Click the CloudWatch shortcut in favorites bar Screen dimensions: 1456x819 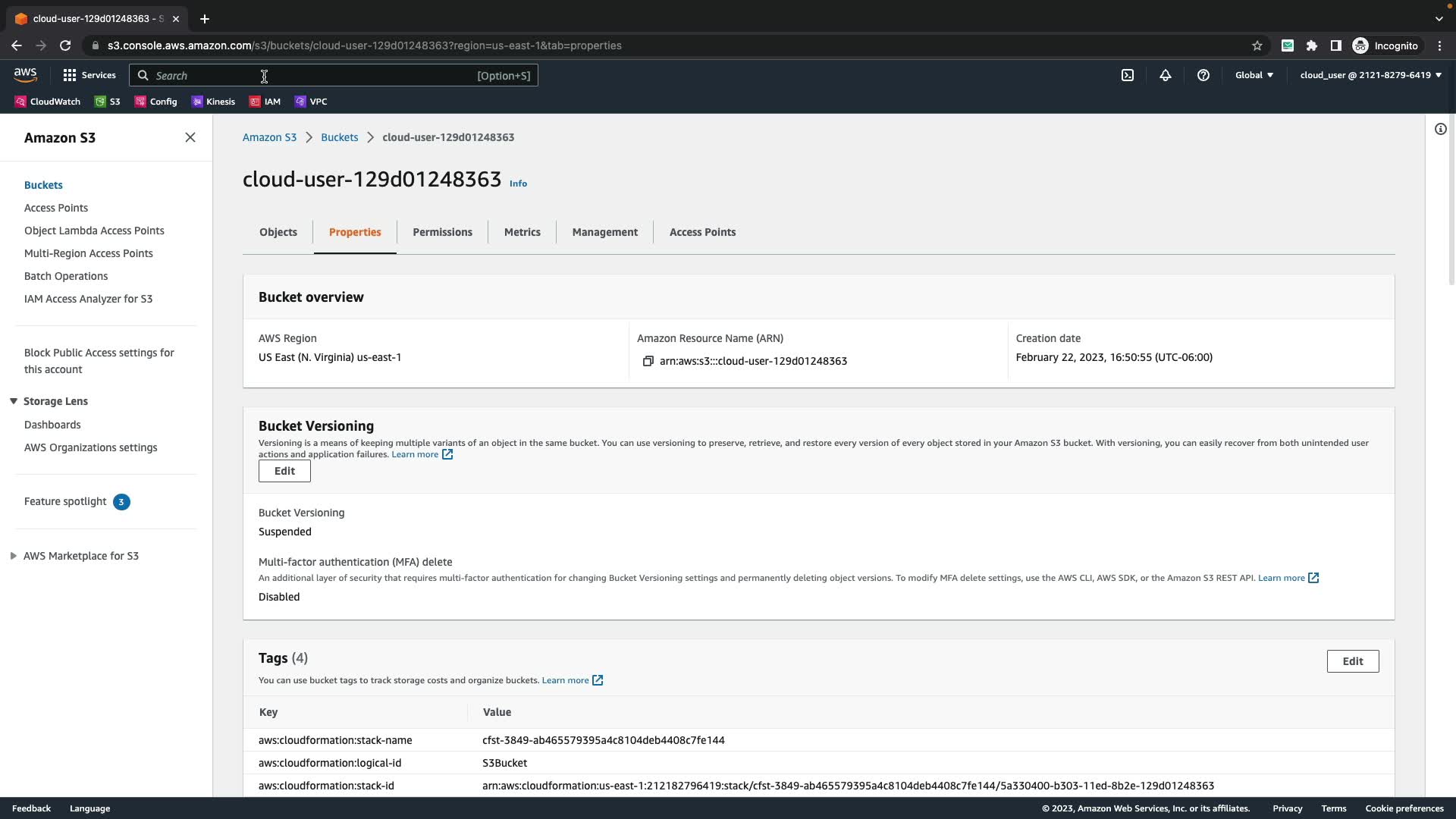pyautogui.click(x=47, y=102)
